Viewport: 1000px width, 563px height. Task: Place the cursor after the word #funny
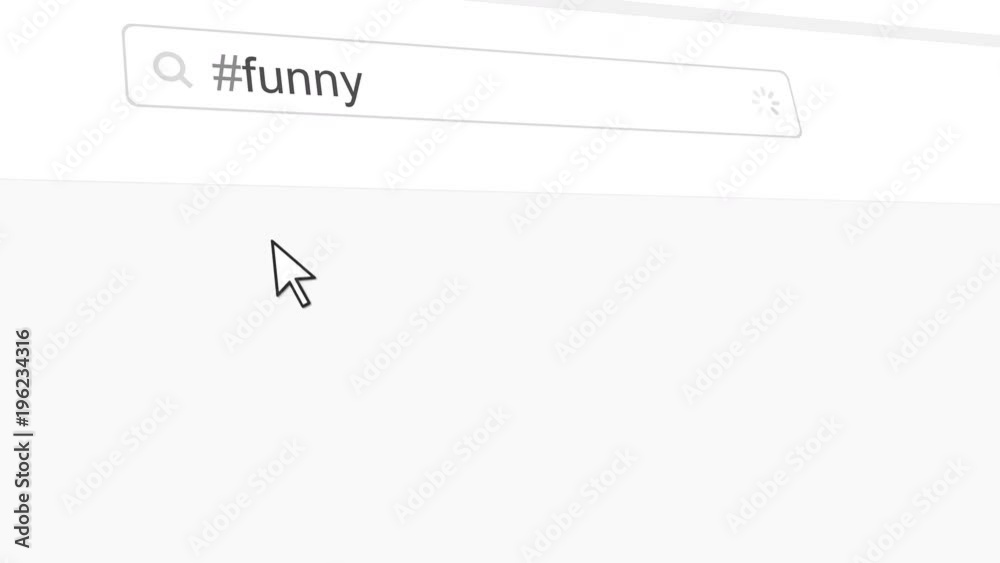point(365,84)
